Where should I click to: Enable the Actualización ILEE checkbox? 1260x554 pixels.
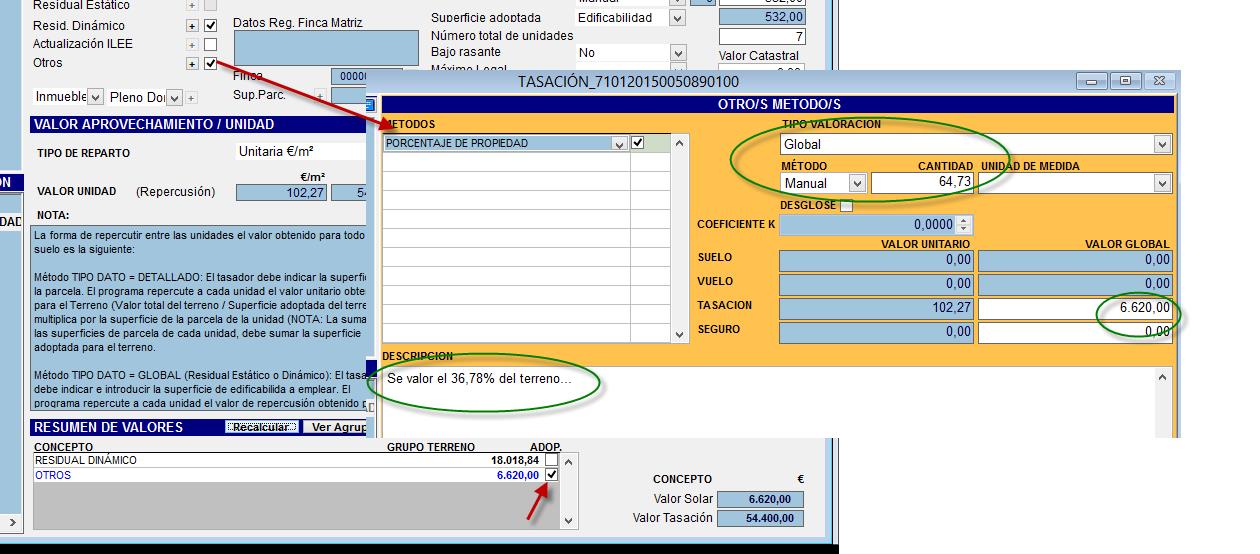[x=210, y=45]
